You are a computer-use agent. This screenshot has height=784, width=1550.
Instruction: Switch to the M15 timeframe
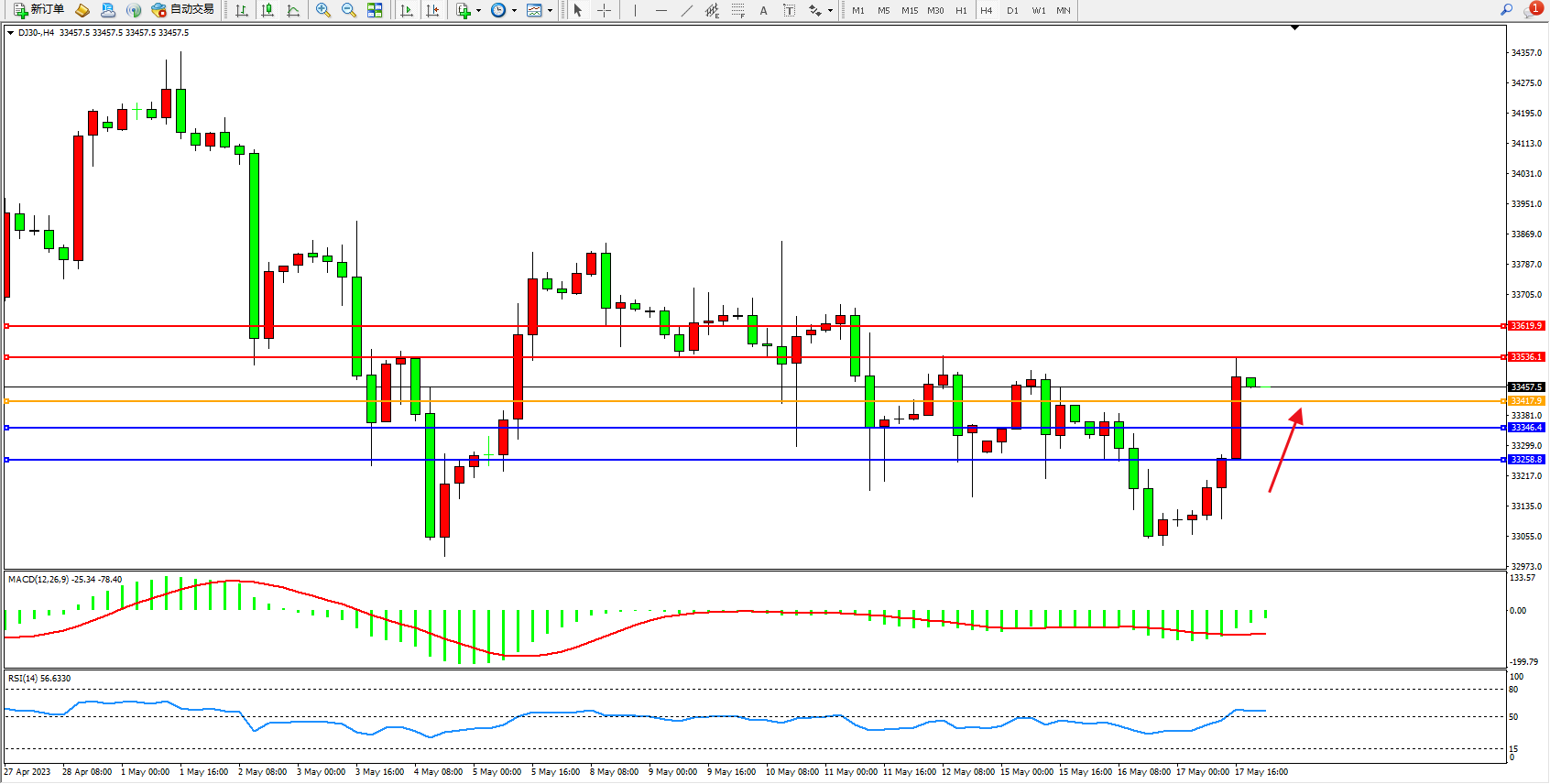click(909, 10)
